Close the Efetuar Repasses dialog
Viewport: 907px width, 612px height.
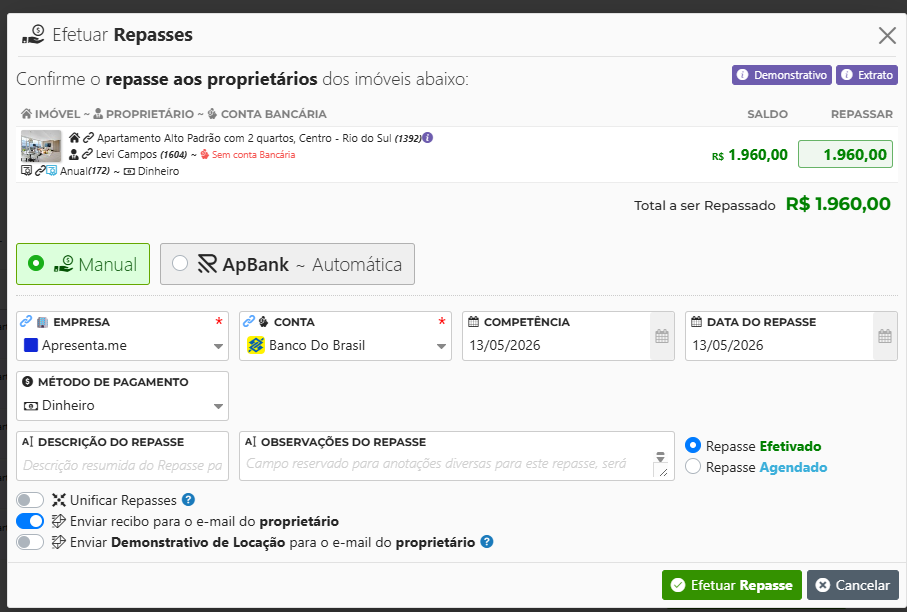pos(887,35)
